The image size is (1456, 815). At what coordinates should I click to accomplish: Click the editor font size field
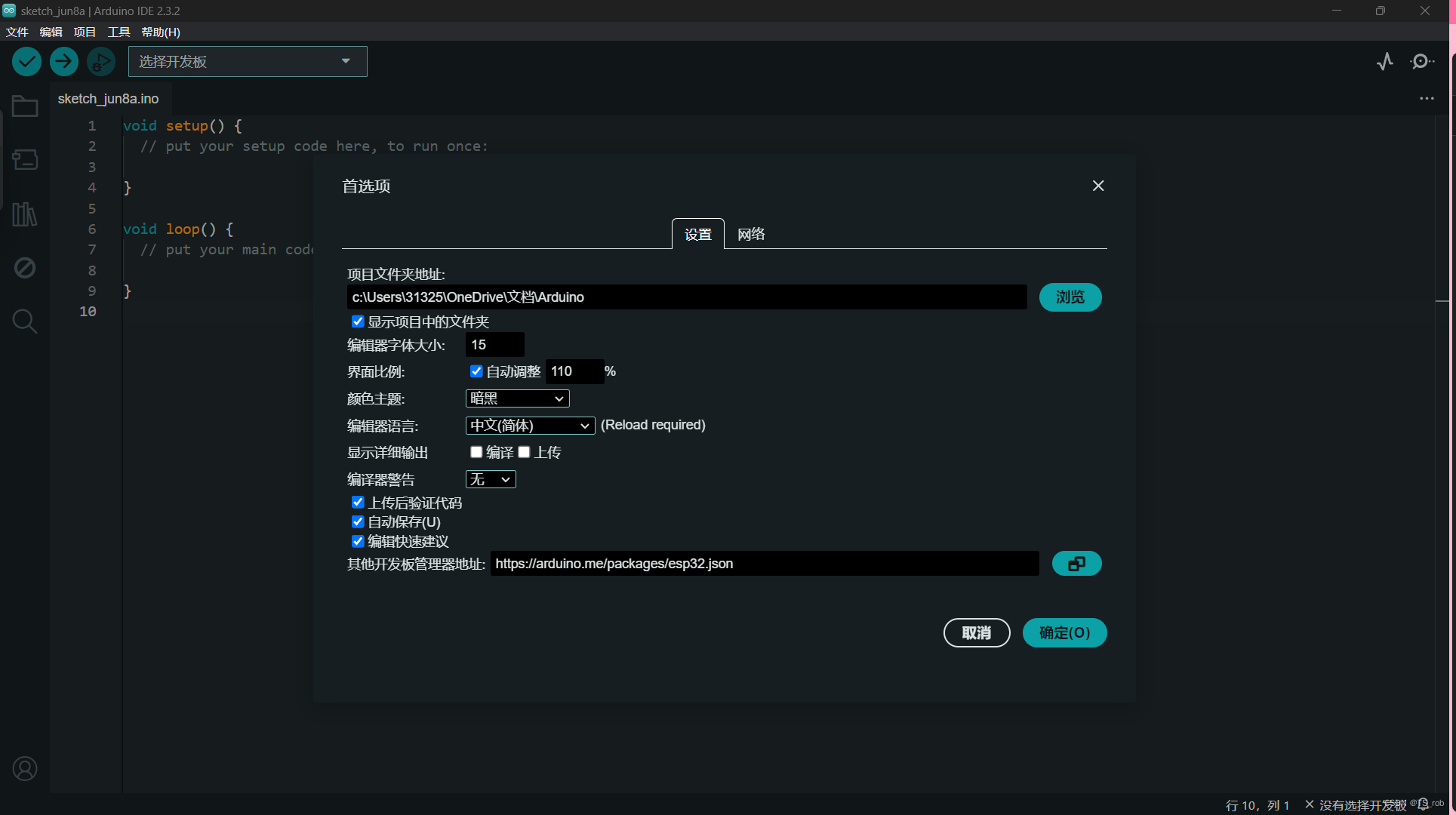pos(494,345)
